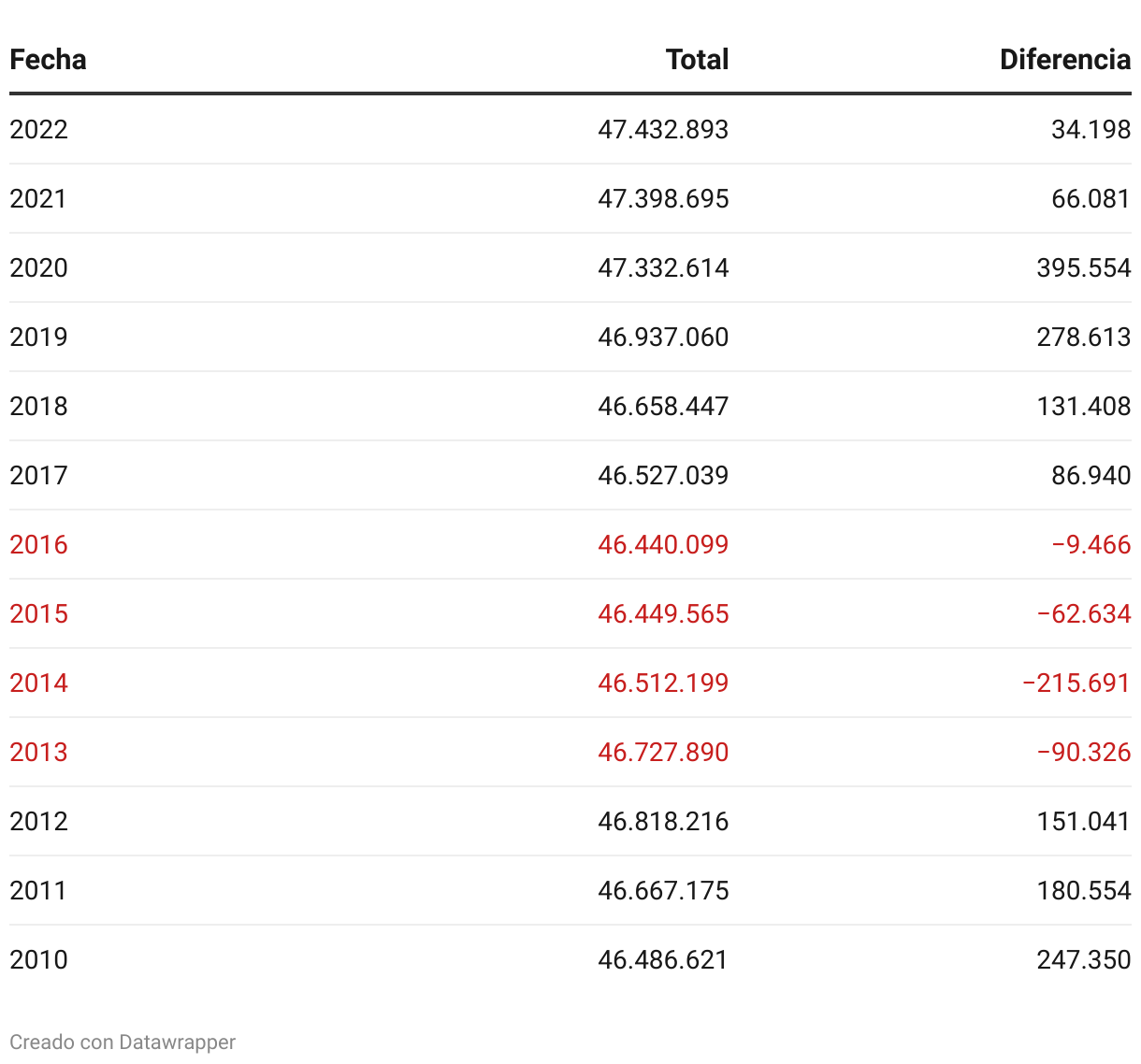Click total value 46.937.060
1141x1064 pixels.
tap(663, 337)
